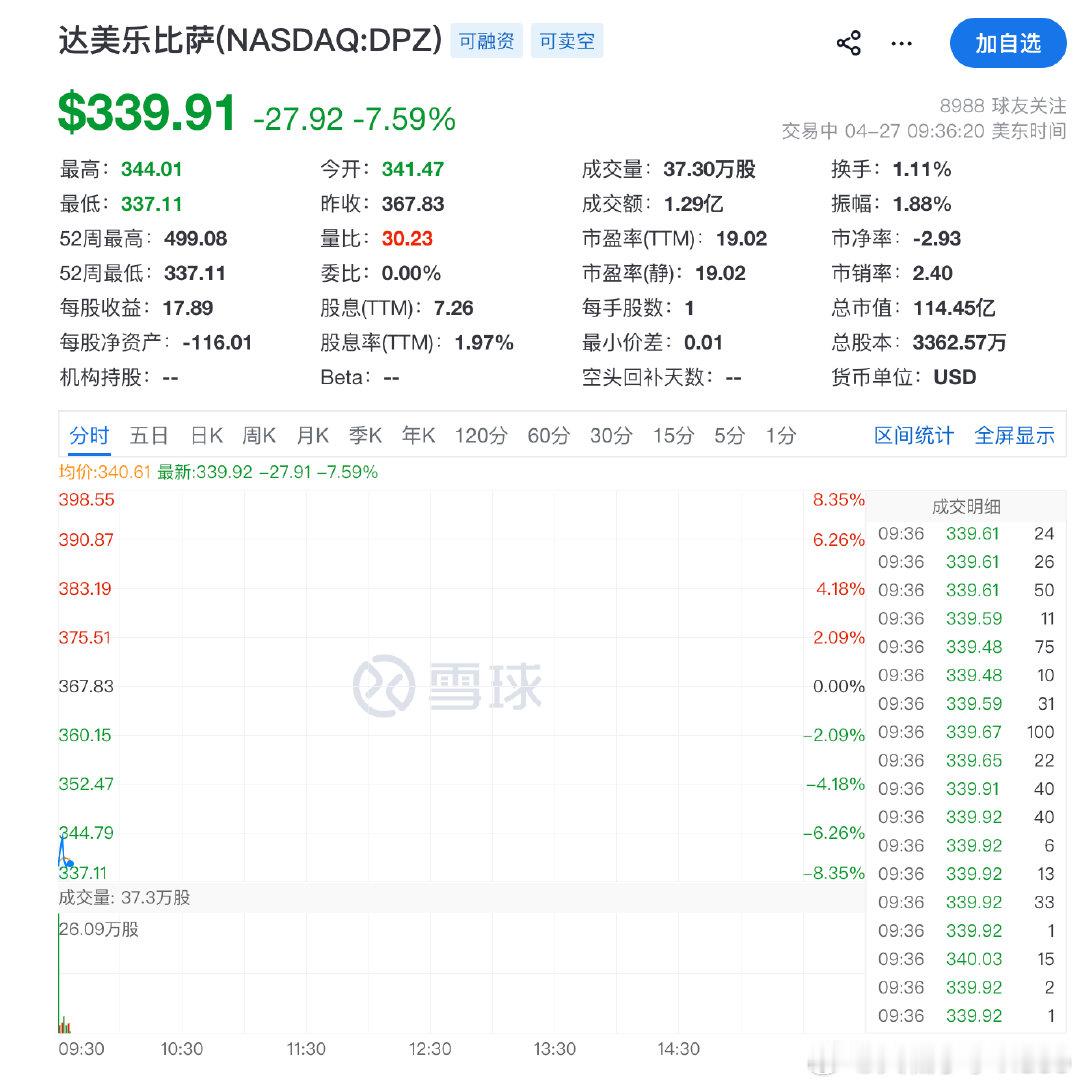Open the three-dots more options menu
Viewport: 1080px width, 1086px height.
coord(901,44)
